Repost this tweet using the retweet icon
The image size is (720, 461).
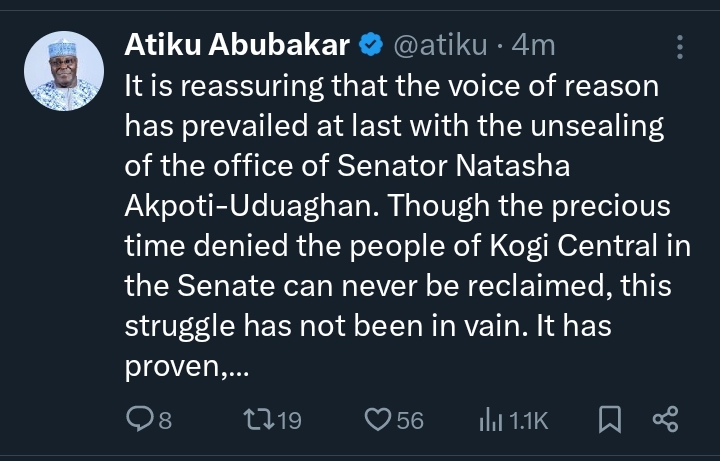point(257,420)
